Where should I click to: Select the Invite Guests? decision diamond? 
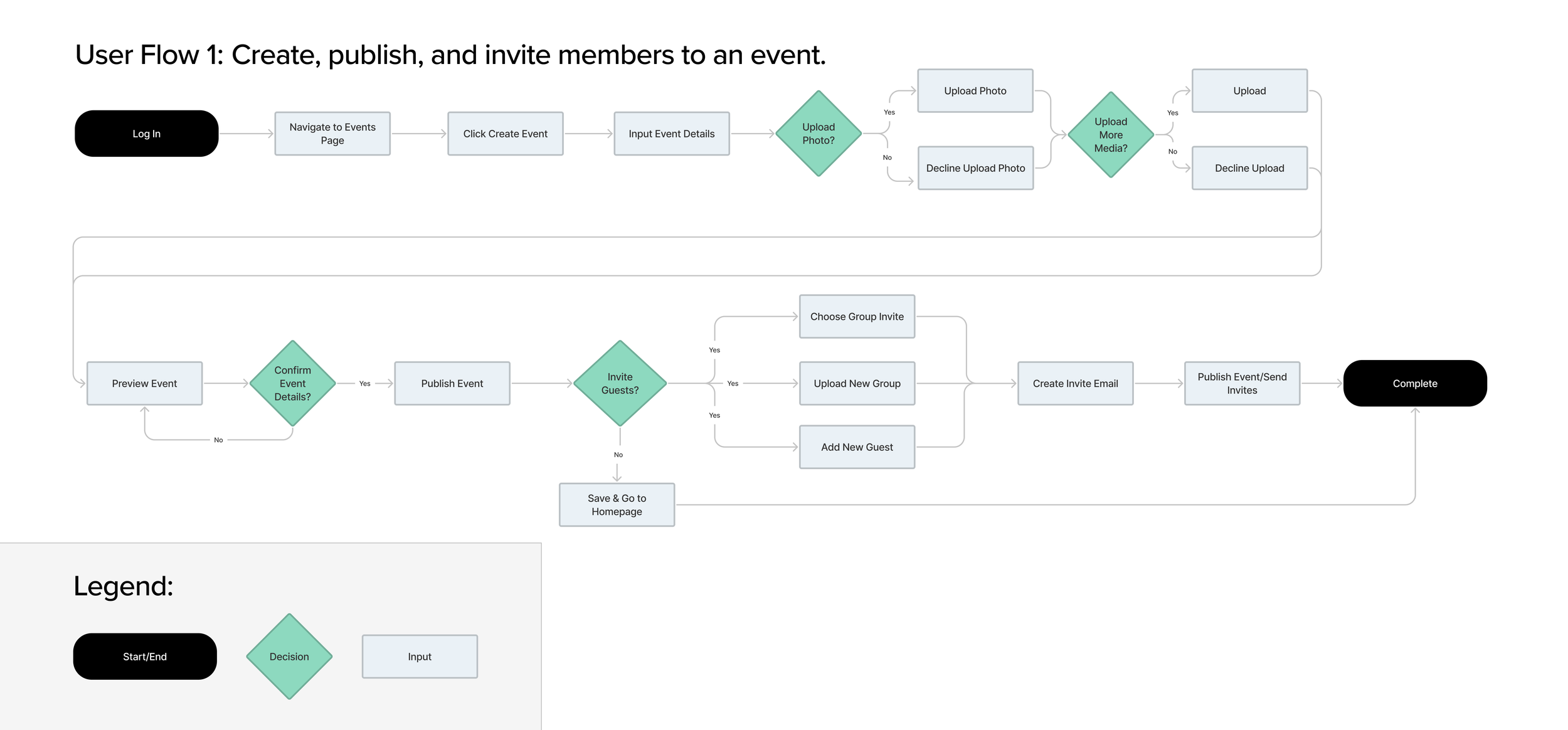point(620,383)
